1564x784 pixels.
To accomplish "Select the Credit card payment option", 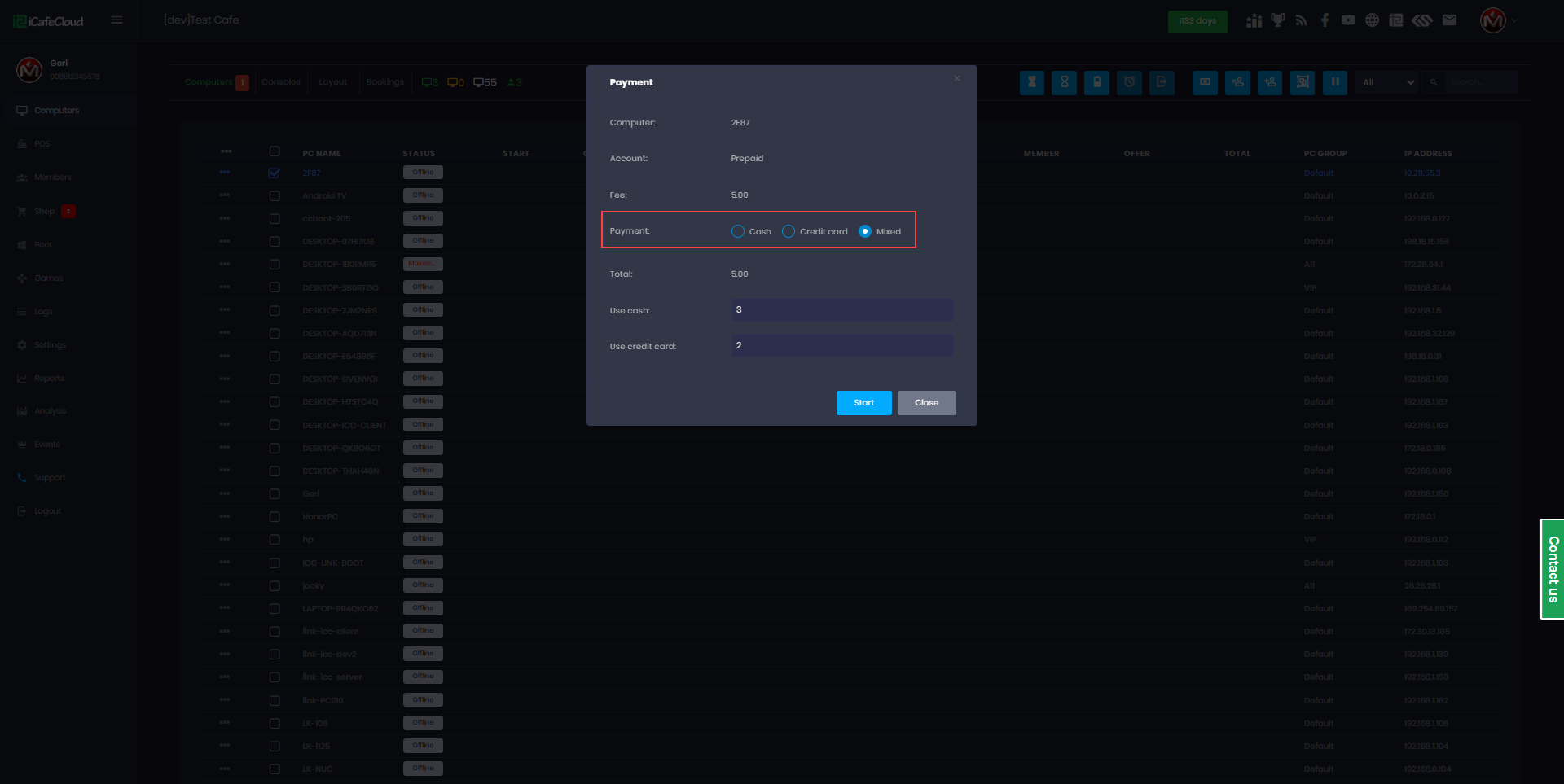I will (x=789, y=231).
